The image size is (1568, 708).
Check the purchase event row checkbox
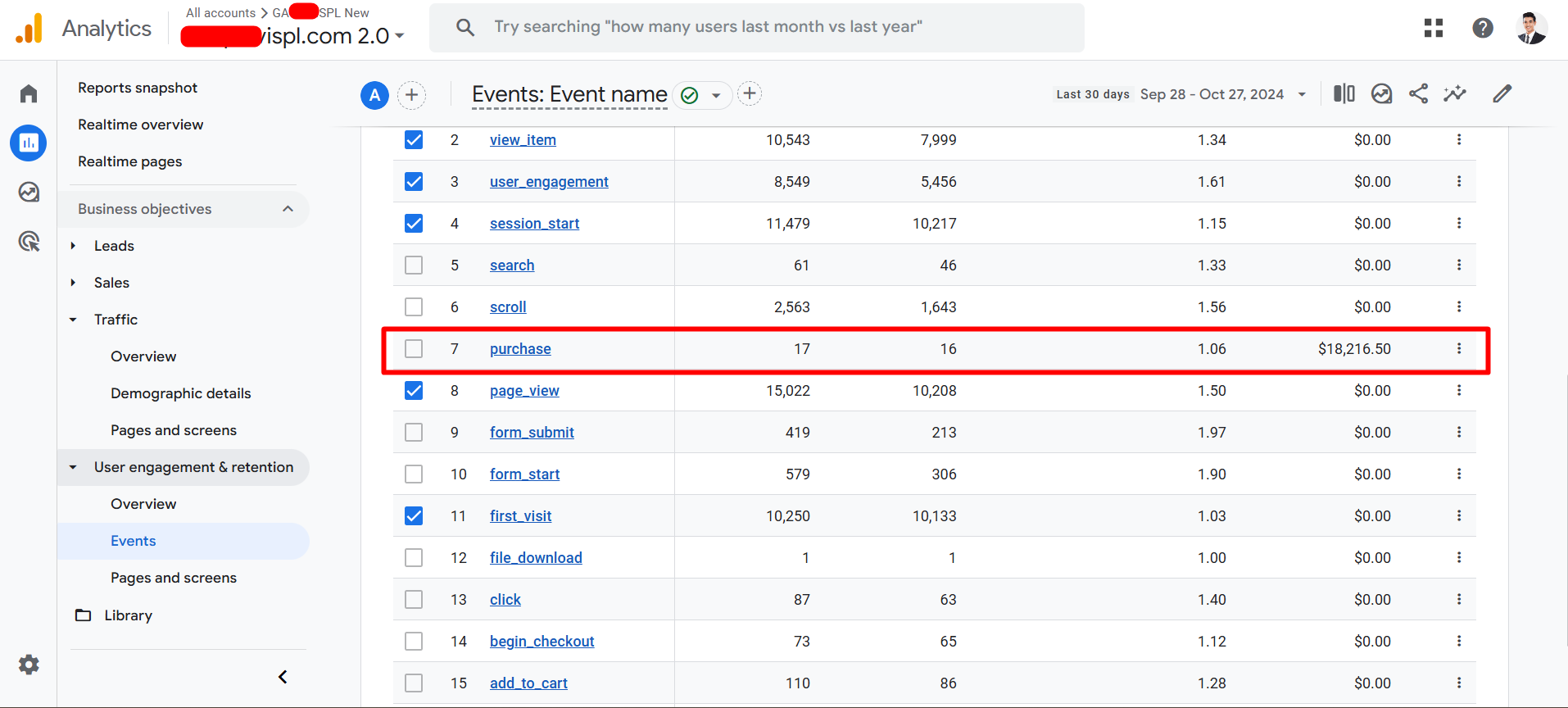pos(414,349)
